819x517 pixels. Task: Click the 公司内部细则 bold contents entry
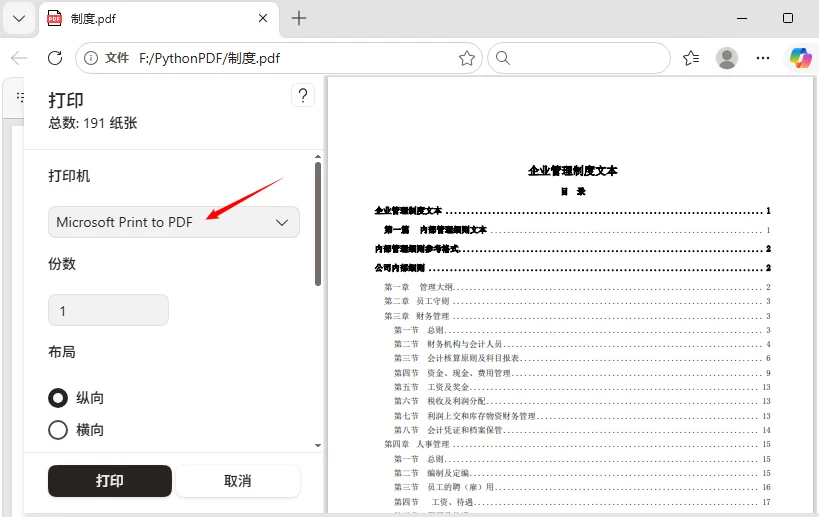pos(572,268)
